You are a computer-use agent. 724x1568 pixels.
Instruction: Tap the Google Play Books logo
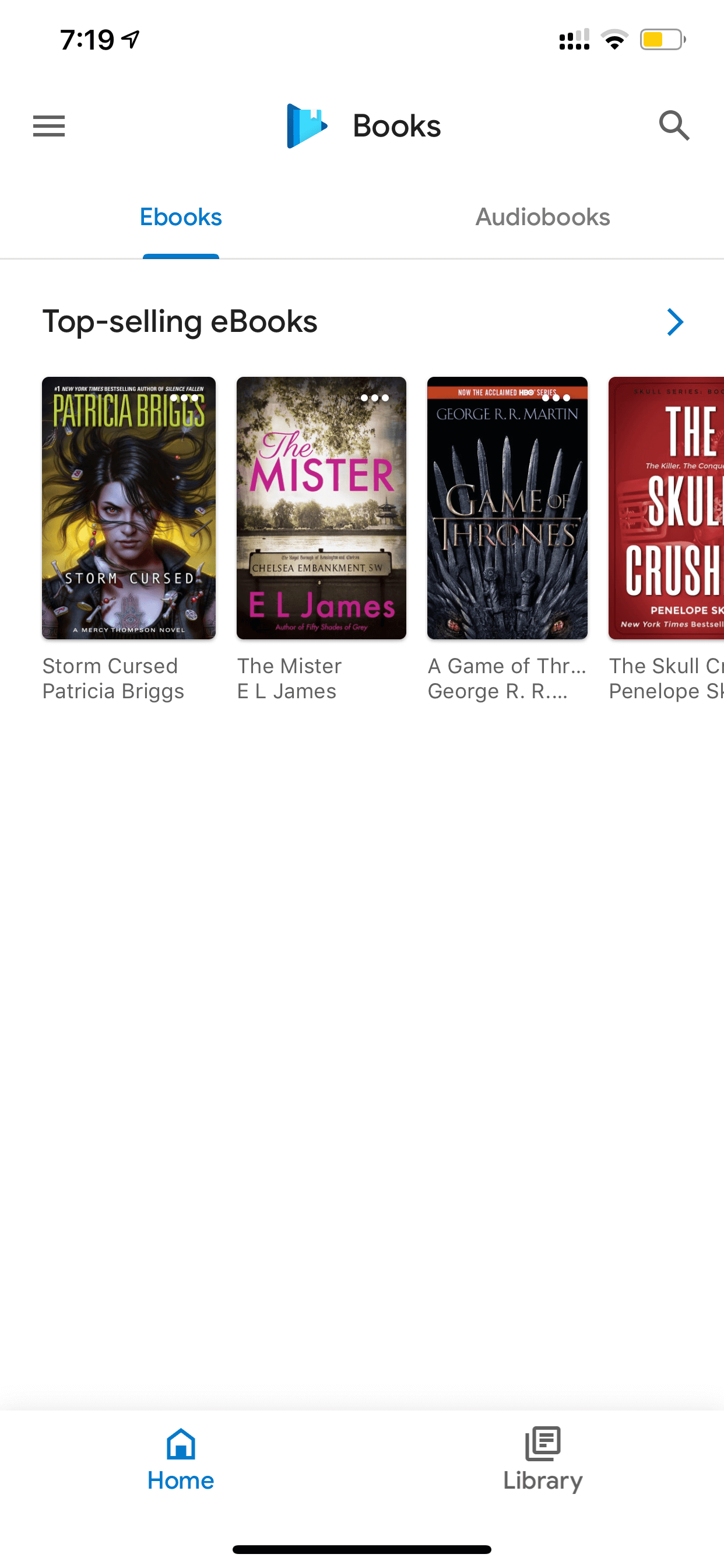pyautogui.click(x=307, y=126)
